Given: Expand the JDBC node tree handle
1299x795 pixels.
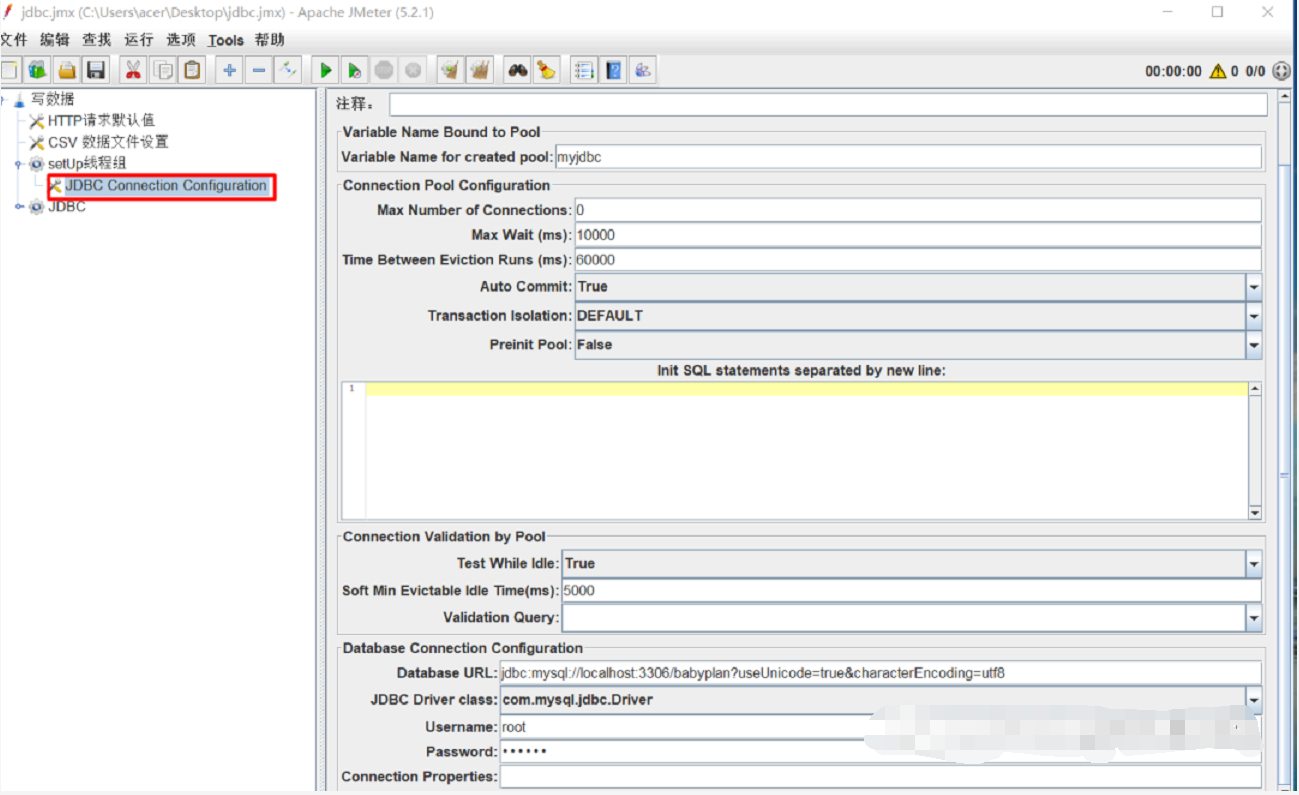Looking at the screenshot, I should pos(20,207).
